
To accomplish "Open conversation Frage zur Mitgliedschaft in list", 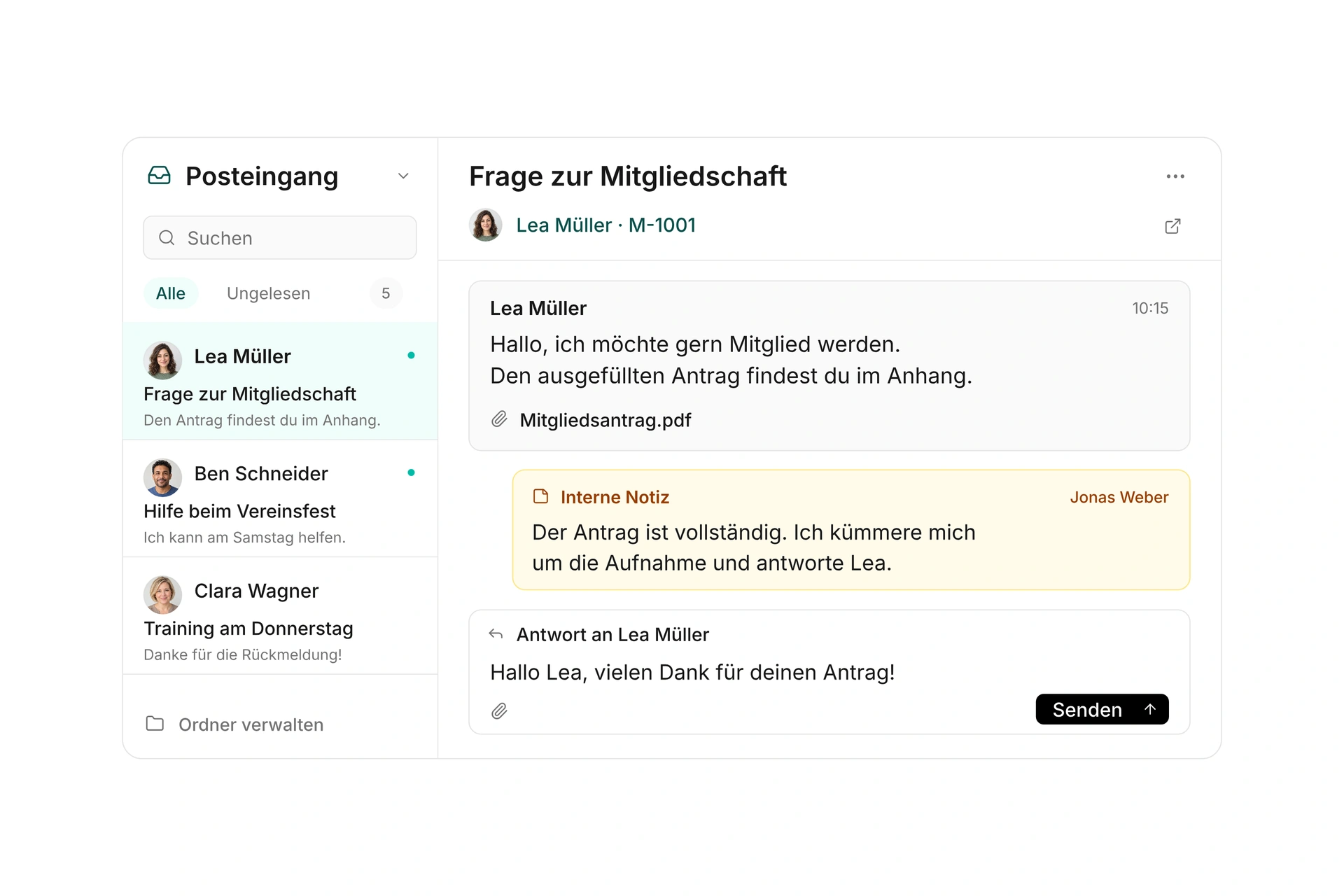I will (x=280, y=381).
